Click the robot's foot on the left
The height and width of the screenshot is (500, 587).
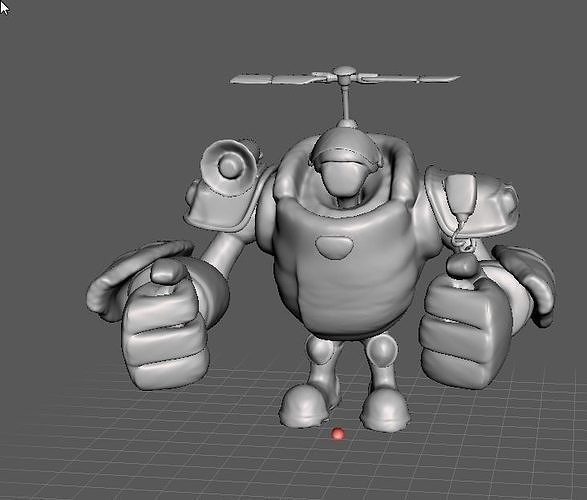(x=304, y=405)
